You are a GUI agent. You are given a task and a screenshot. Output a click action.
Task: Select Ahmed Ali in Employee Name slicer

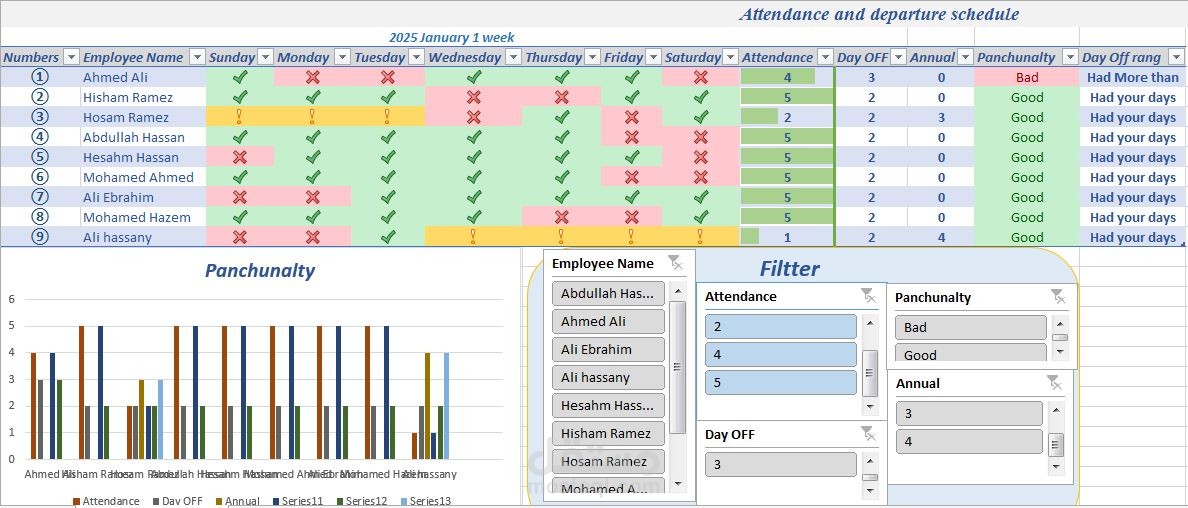[608, 321]
